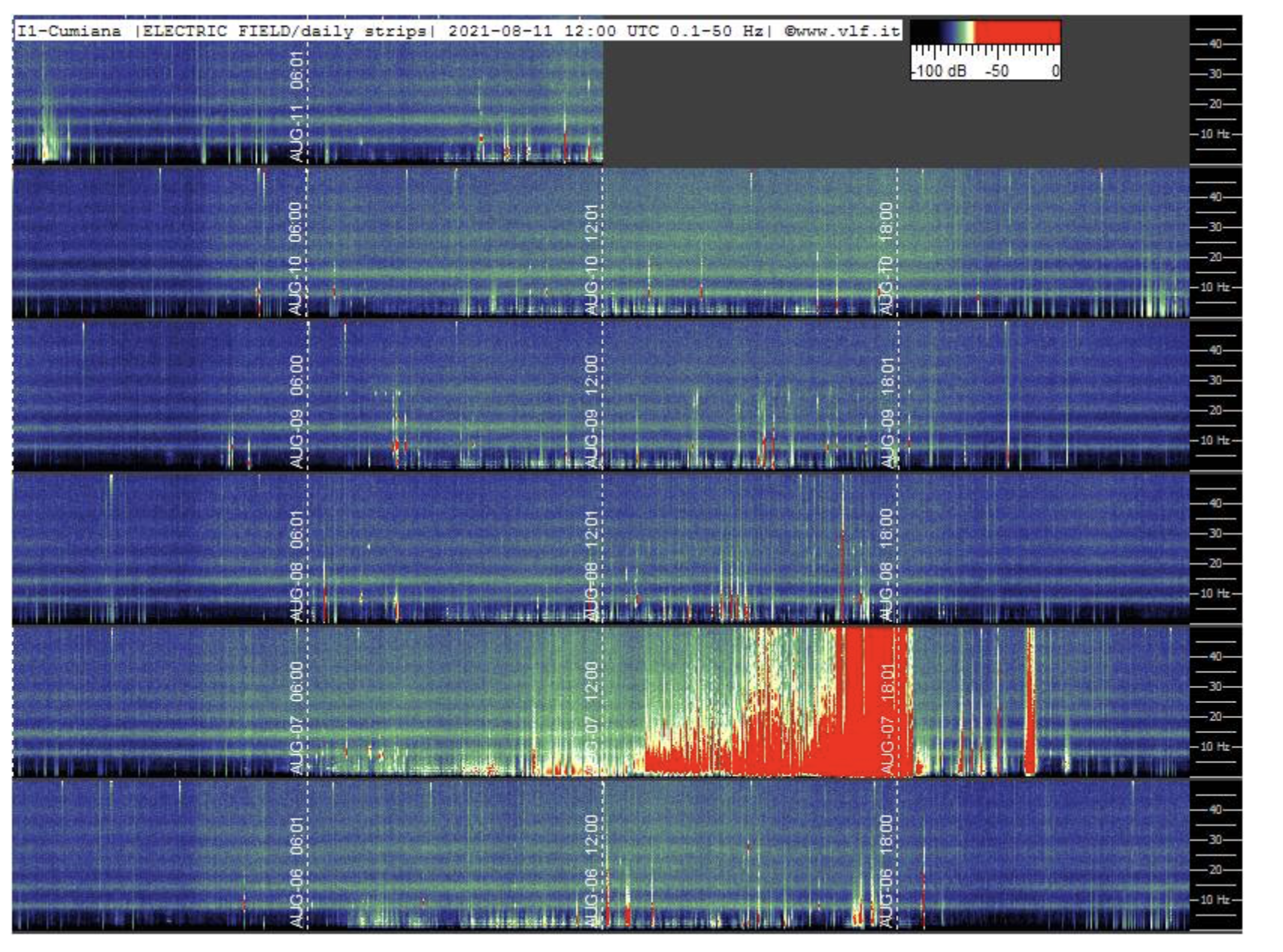Click the 10 Hz axis label beside AUG-11 strip

tap(1215, 134)
